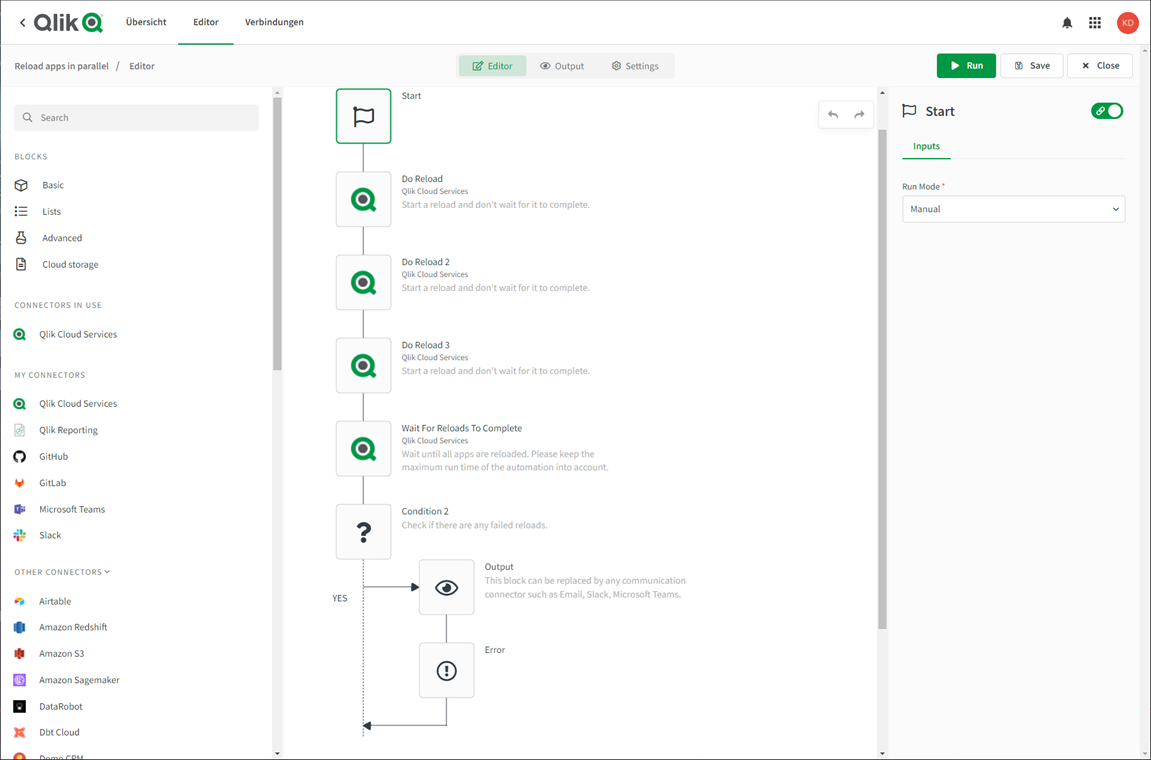Toggle the Start block enabled switch
The height and width of the screenshot is (760, 1151).
(1107, 111)
